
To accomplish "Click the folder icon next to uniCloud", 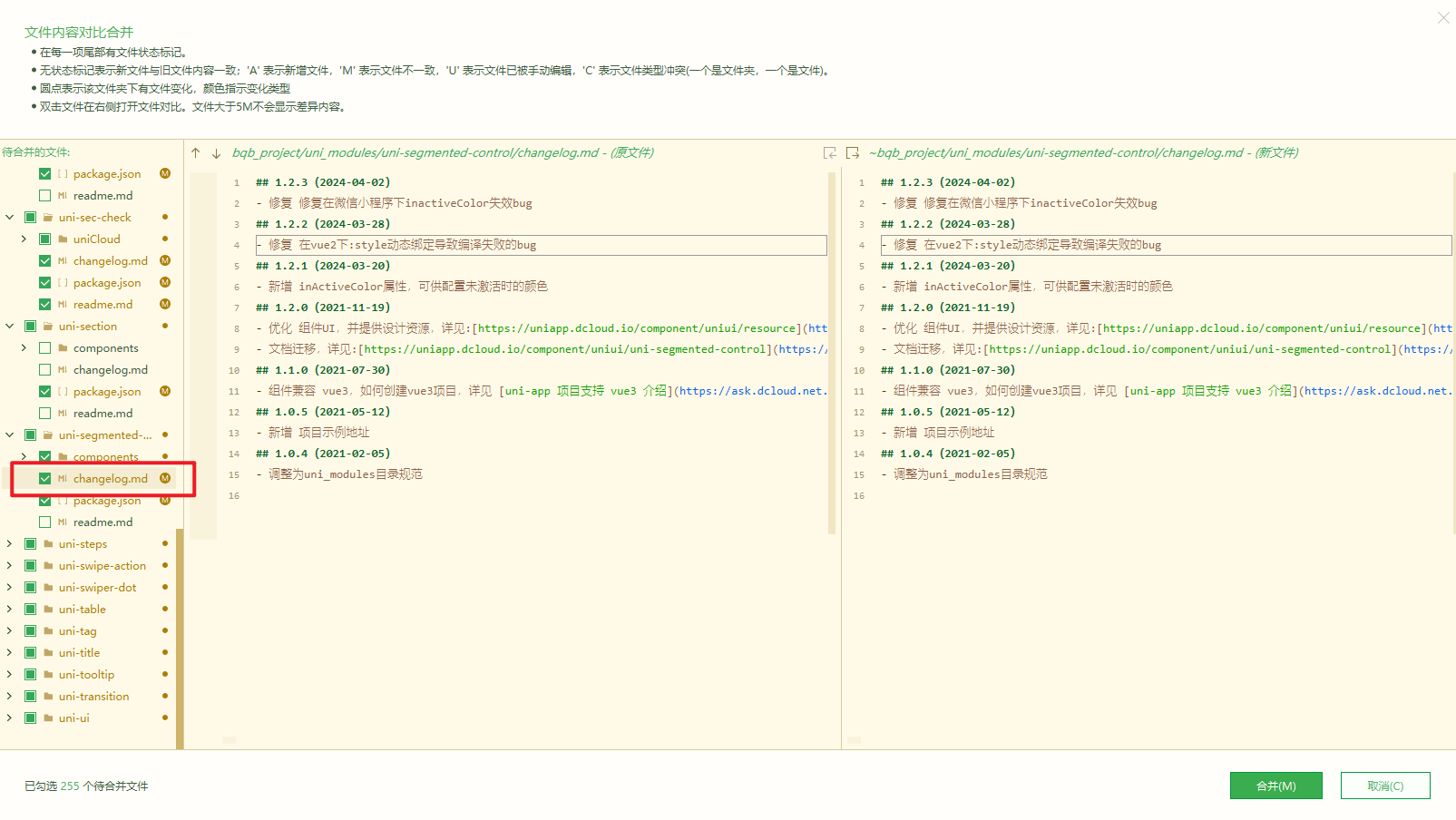I will tap(64, 239).
